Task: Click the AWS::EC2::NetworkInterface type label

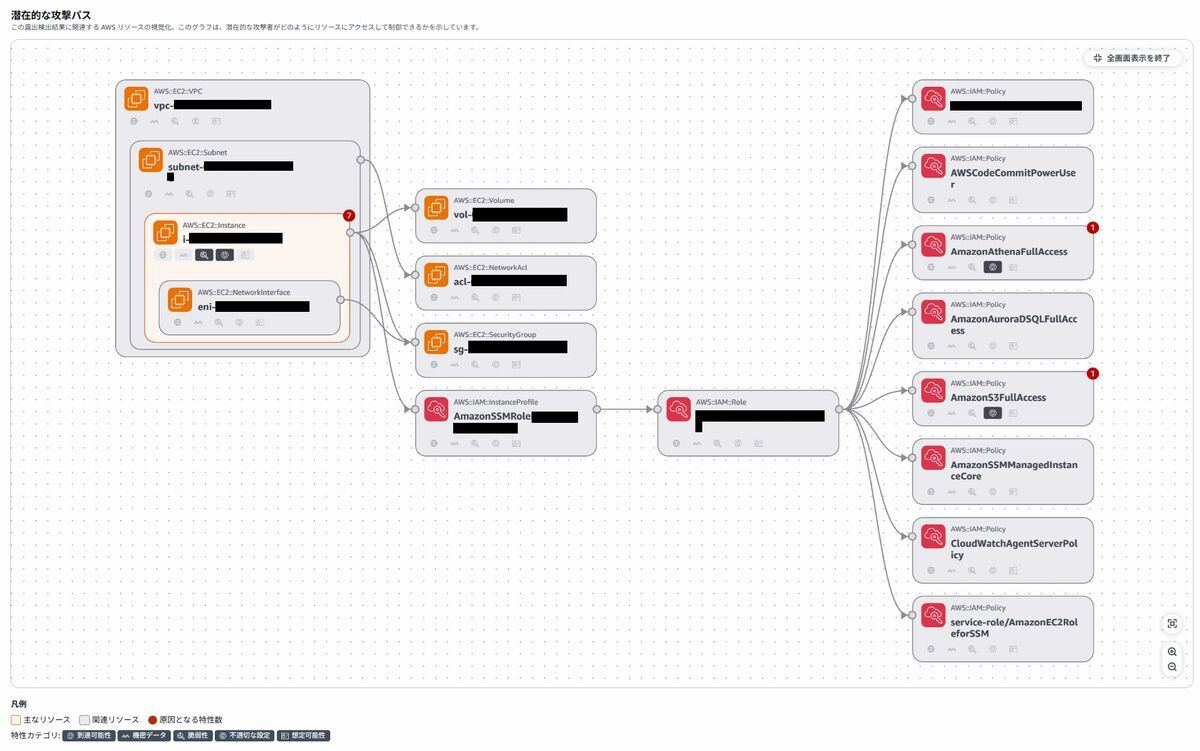Action: (x=244, y=292)
